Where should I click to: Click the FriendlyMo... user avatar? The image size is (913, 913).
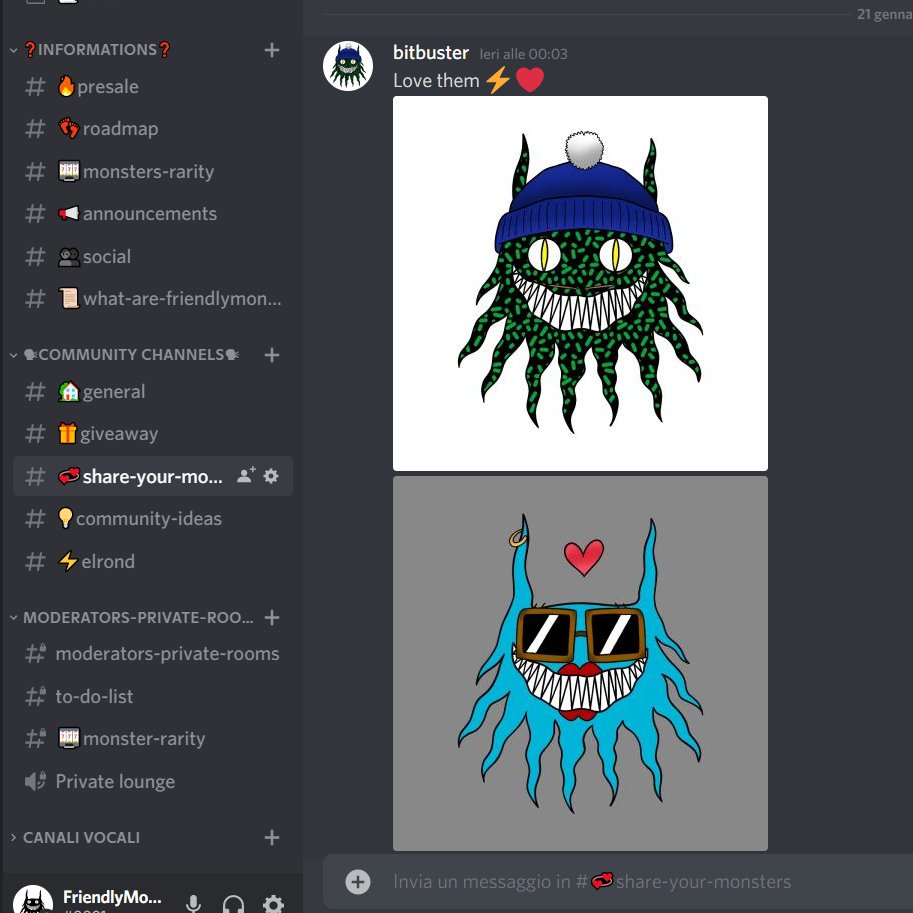tap(33, 900)
